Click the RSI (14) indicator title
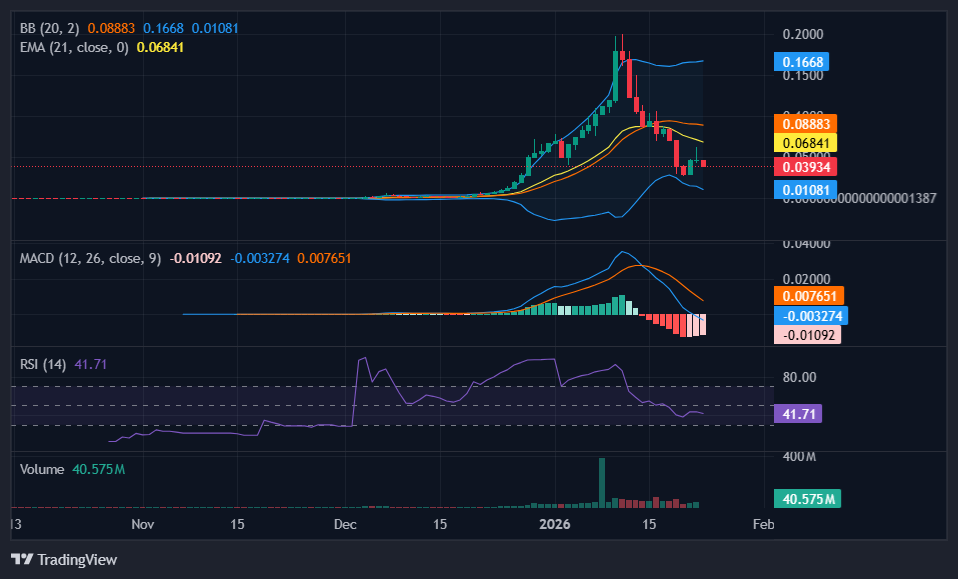Viewport: 958px width, 579px height. pyautogui.click(x=42, y=364)
